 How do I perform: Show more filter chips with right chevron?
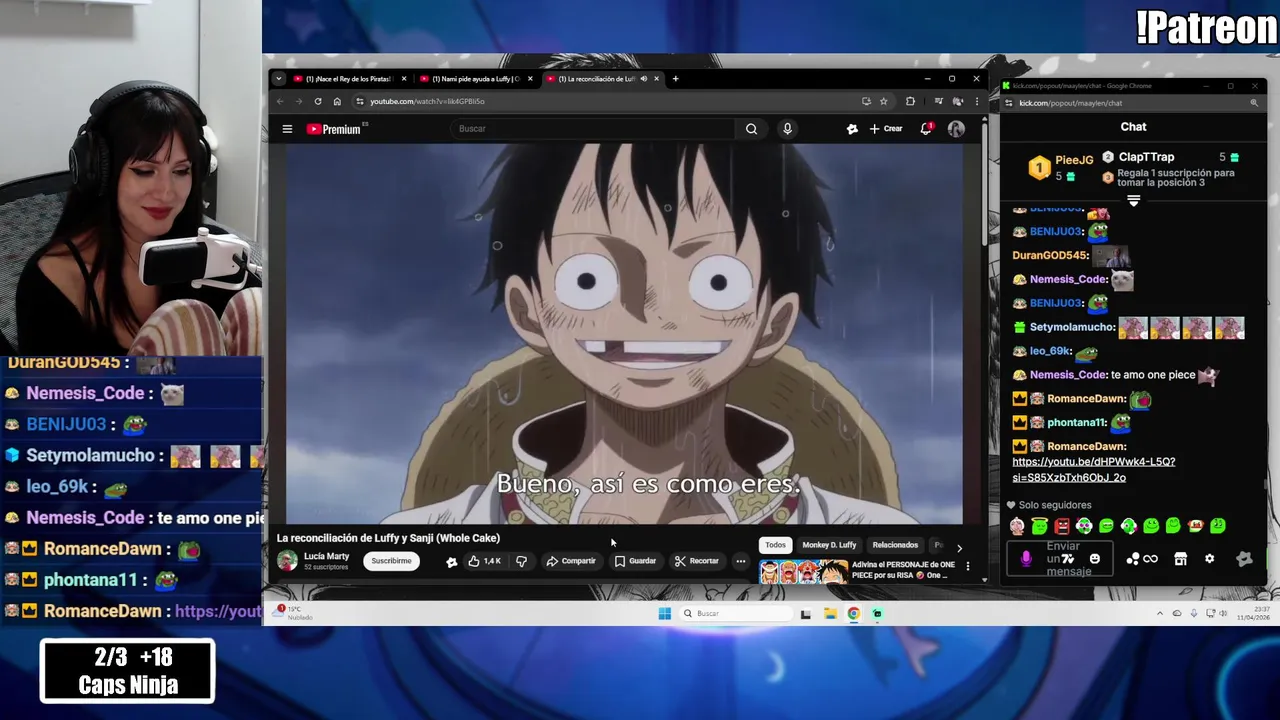[959, 547]
